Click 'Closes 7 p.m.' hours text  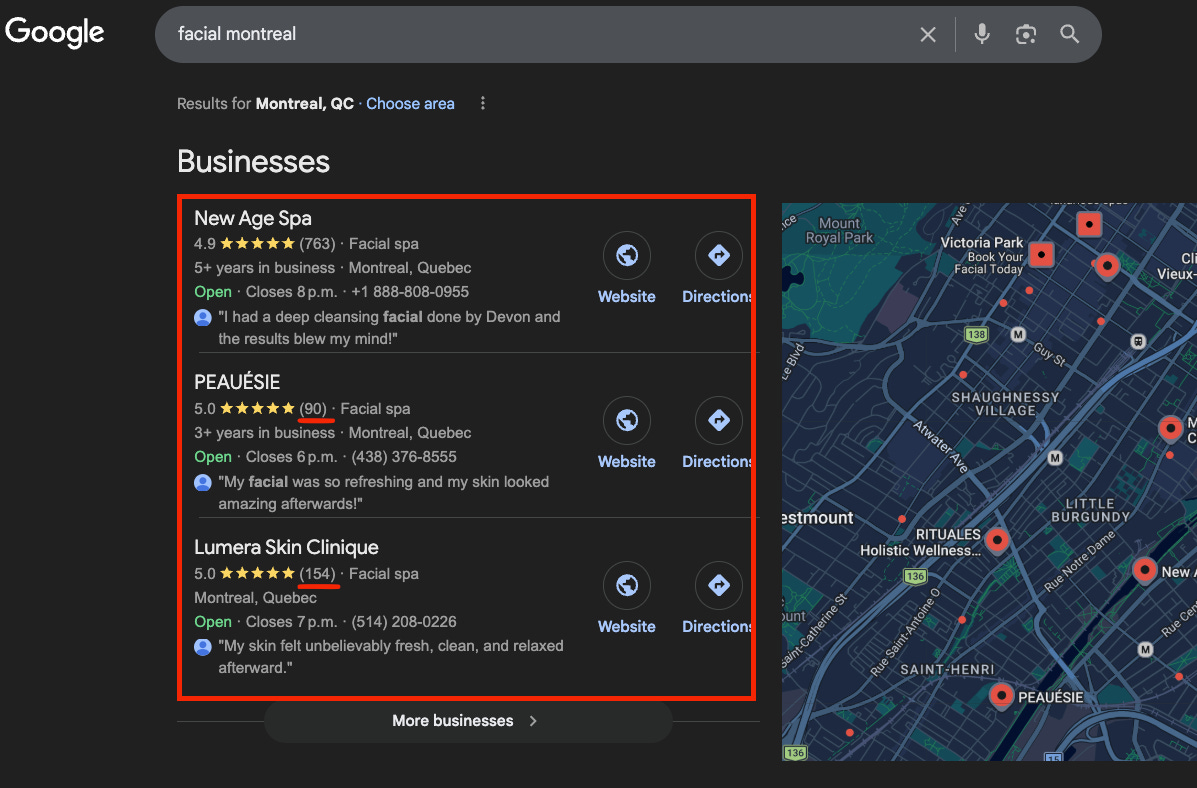[291, 622]
